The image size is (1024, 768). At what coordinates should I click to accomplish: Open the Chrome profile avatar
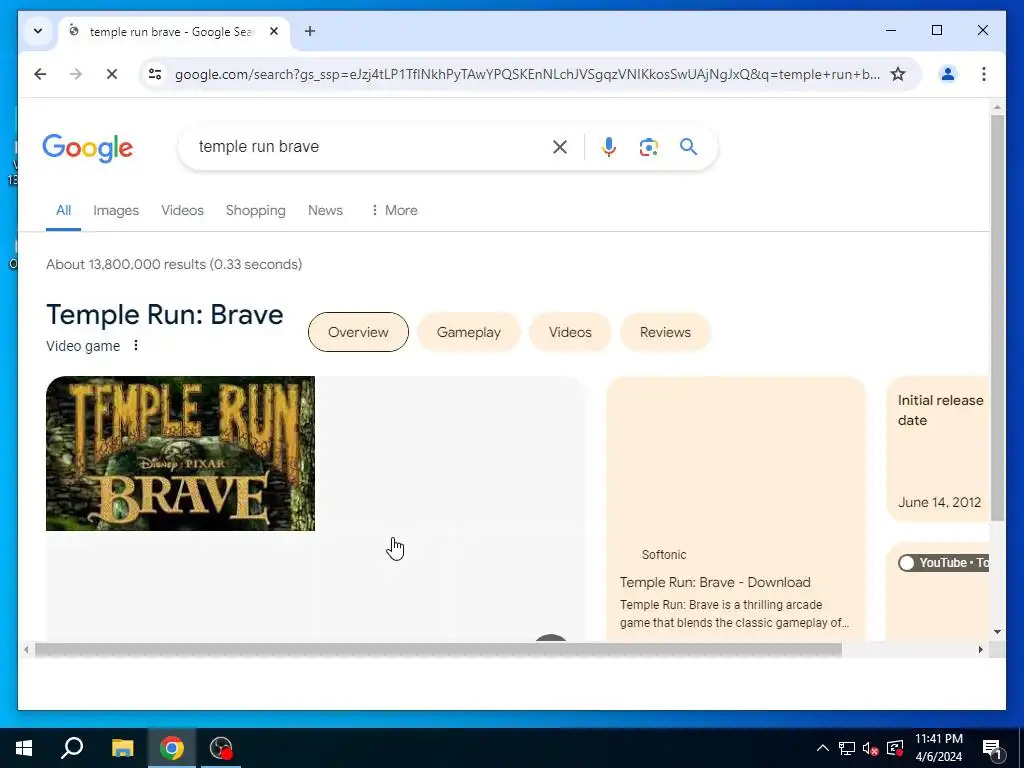tap(948, 74)
